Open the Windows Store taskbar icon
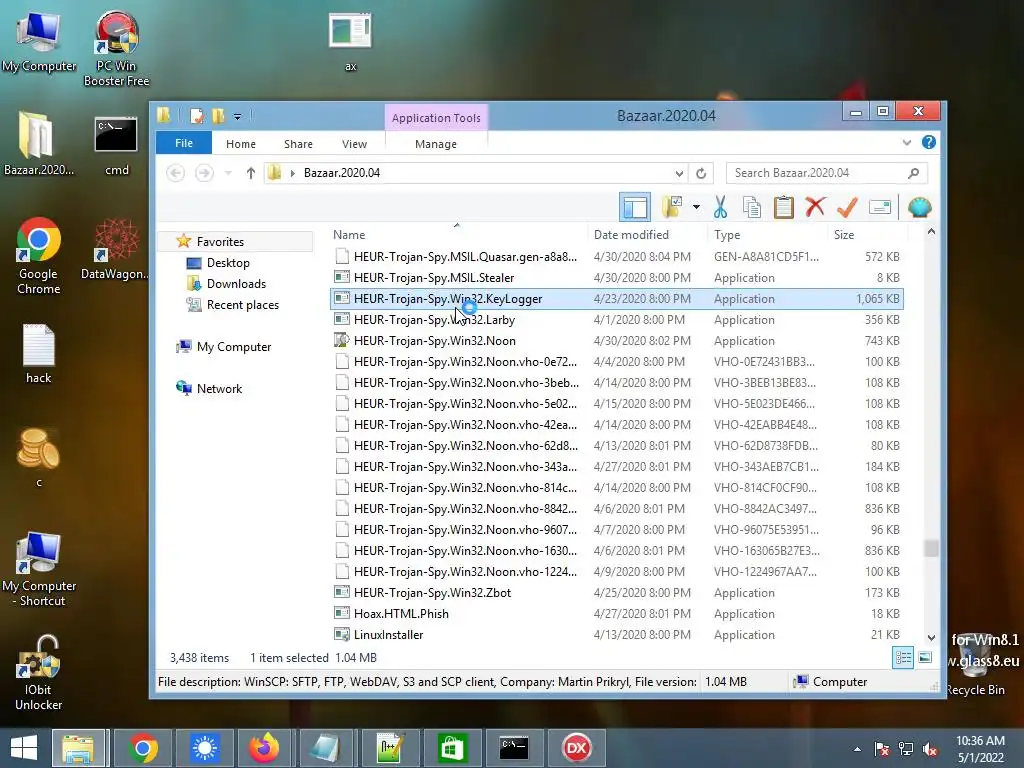 [x=453, y=748]
